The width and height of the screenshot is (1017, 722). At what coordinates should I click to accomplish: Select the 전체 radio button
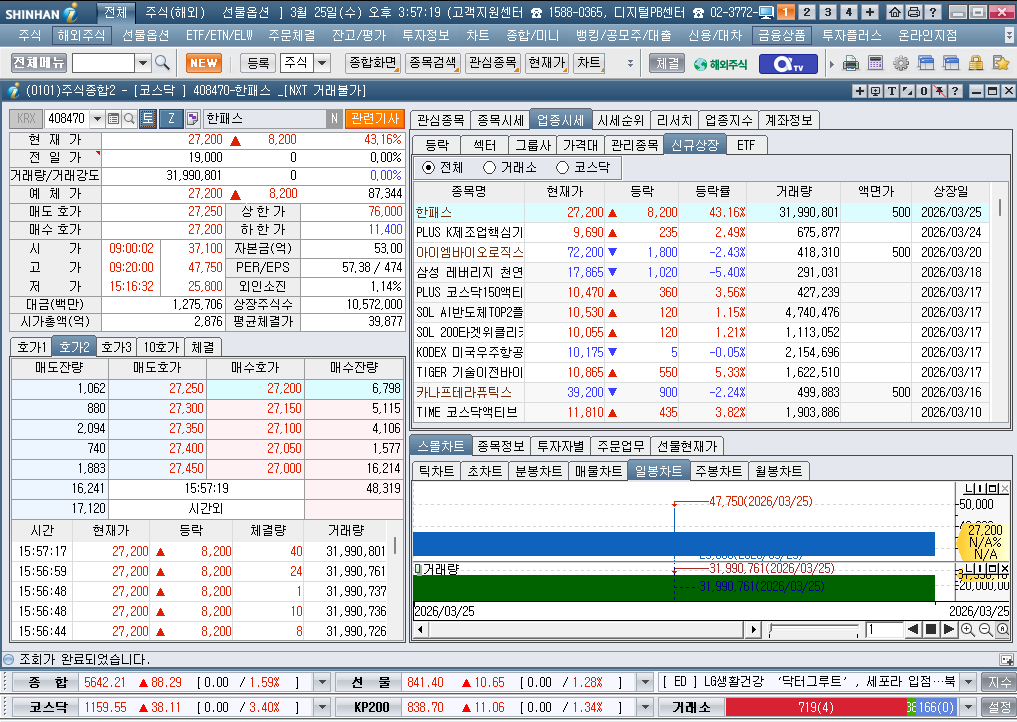point(428,168)
